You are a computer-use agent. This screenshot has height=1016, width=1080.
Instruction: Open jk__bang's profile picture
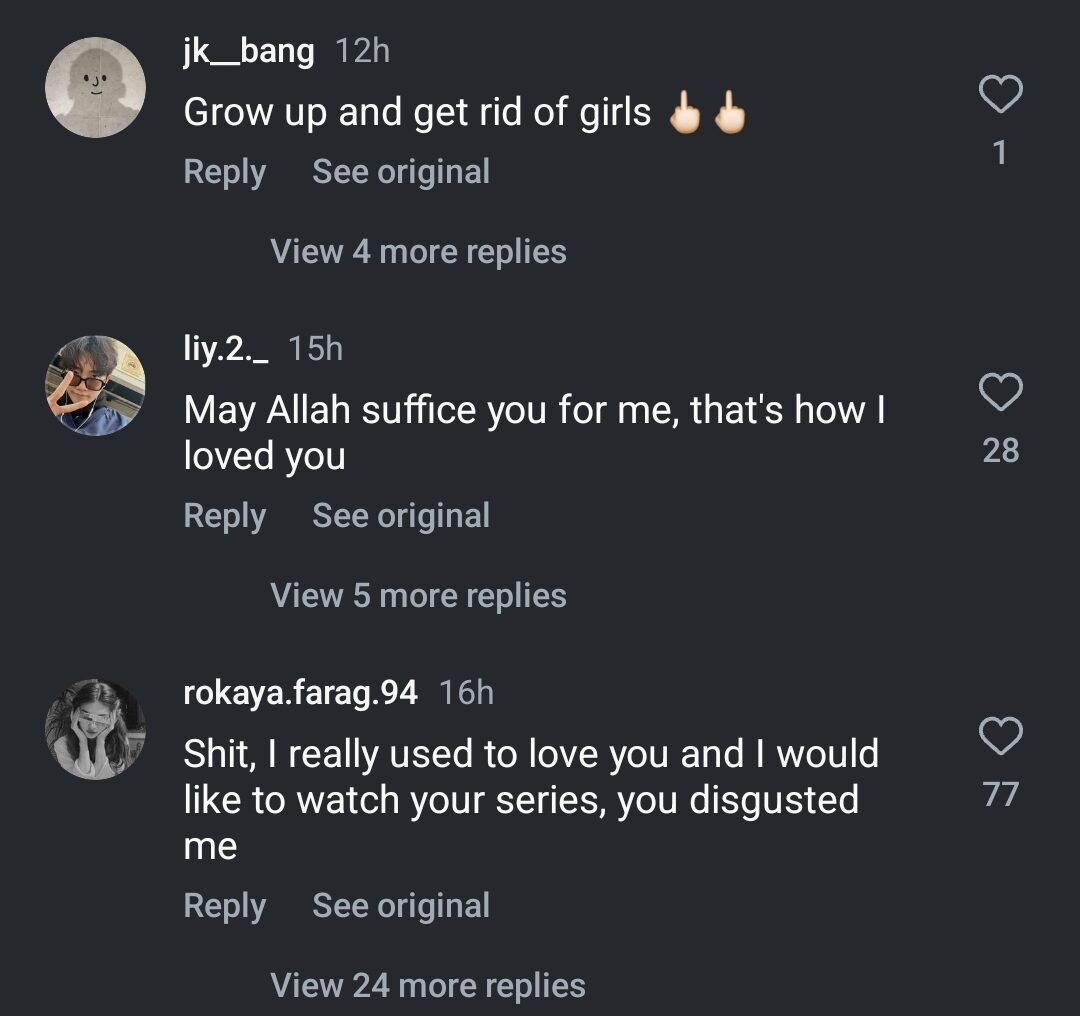(x=96, y=88)
